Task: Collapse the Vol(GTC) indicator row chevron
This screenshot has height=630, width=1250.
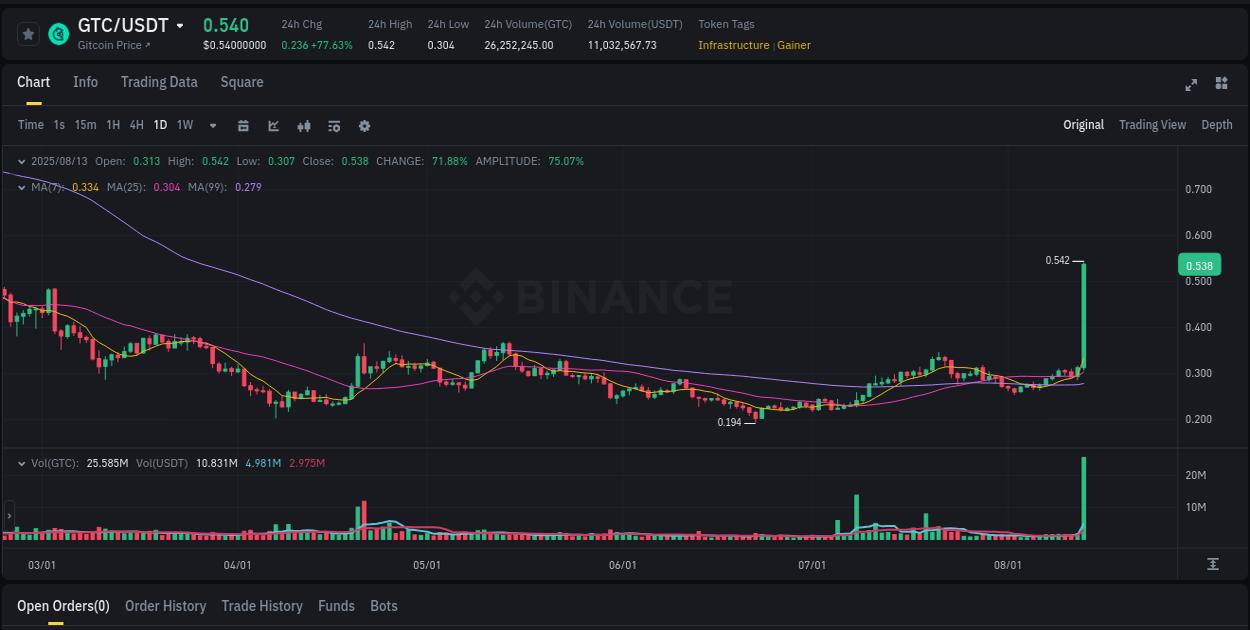Action: (x=22, y=463)
